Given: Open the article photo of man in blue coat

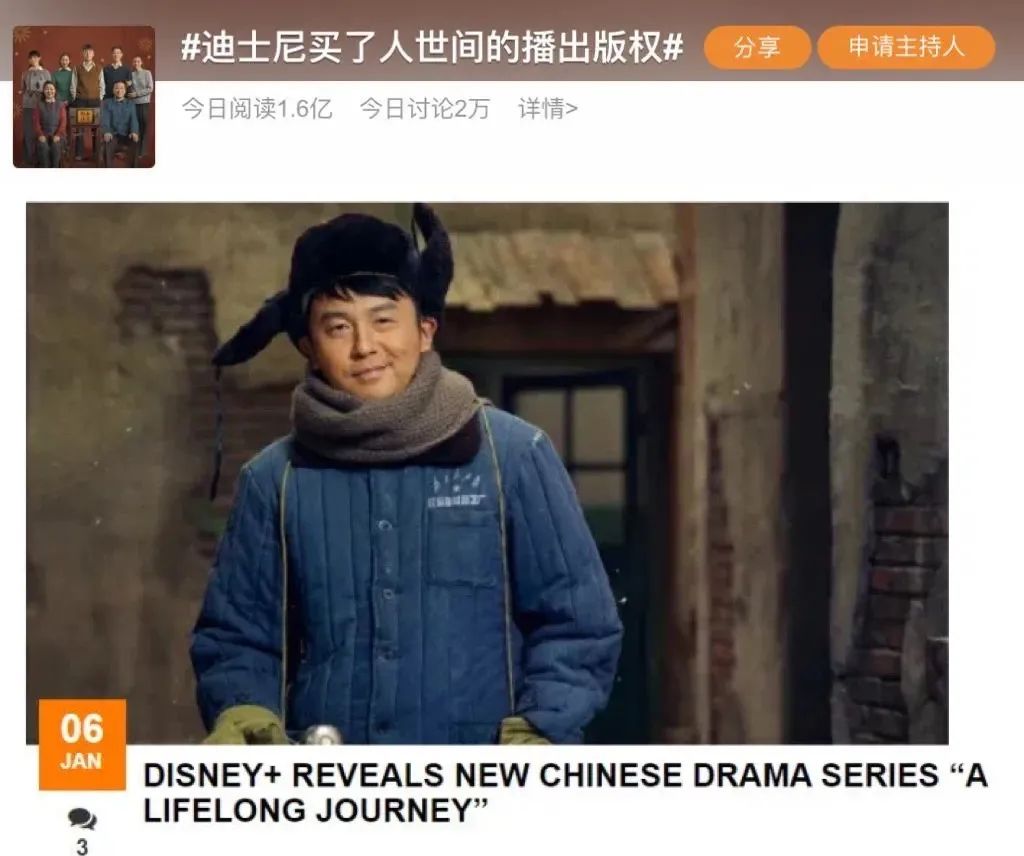Looking at the screenshot, I should click(487, 473).
